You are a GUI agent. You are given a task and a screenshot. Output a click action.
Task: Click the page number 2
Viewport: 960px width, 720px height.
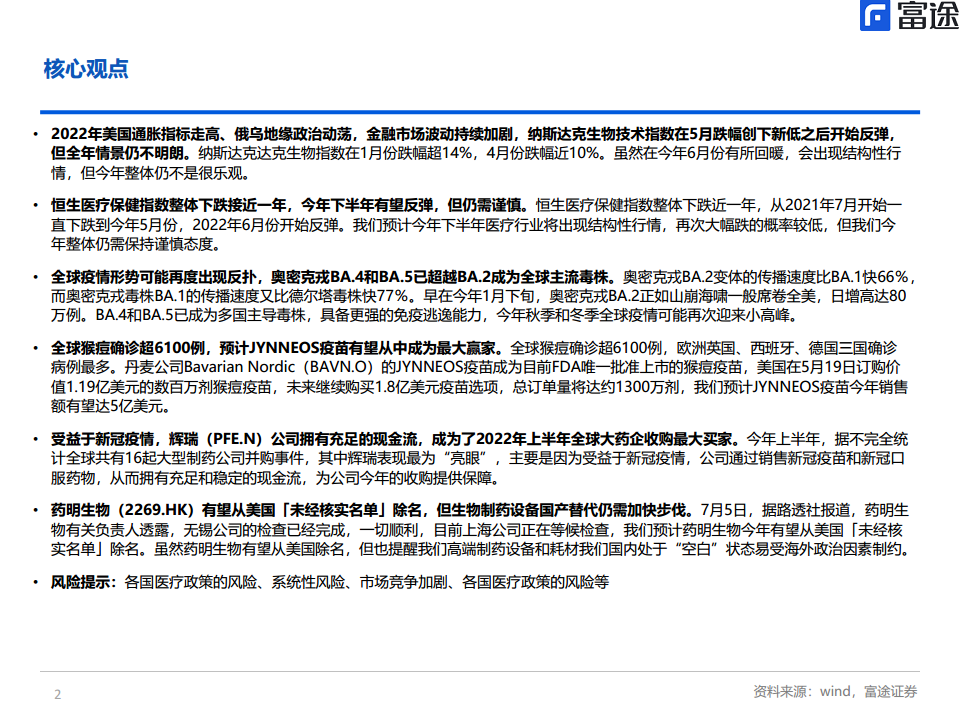coord(58,694)
